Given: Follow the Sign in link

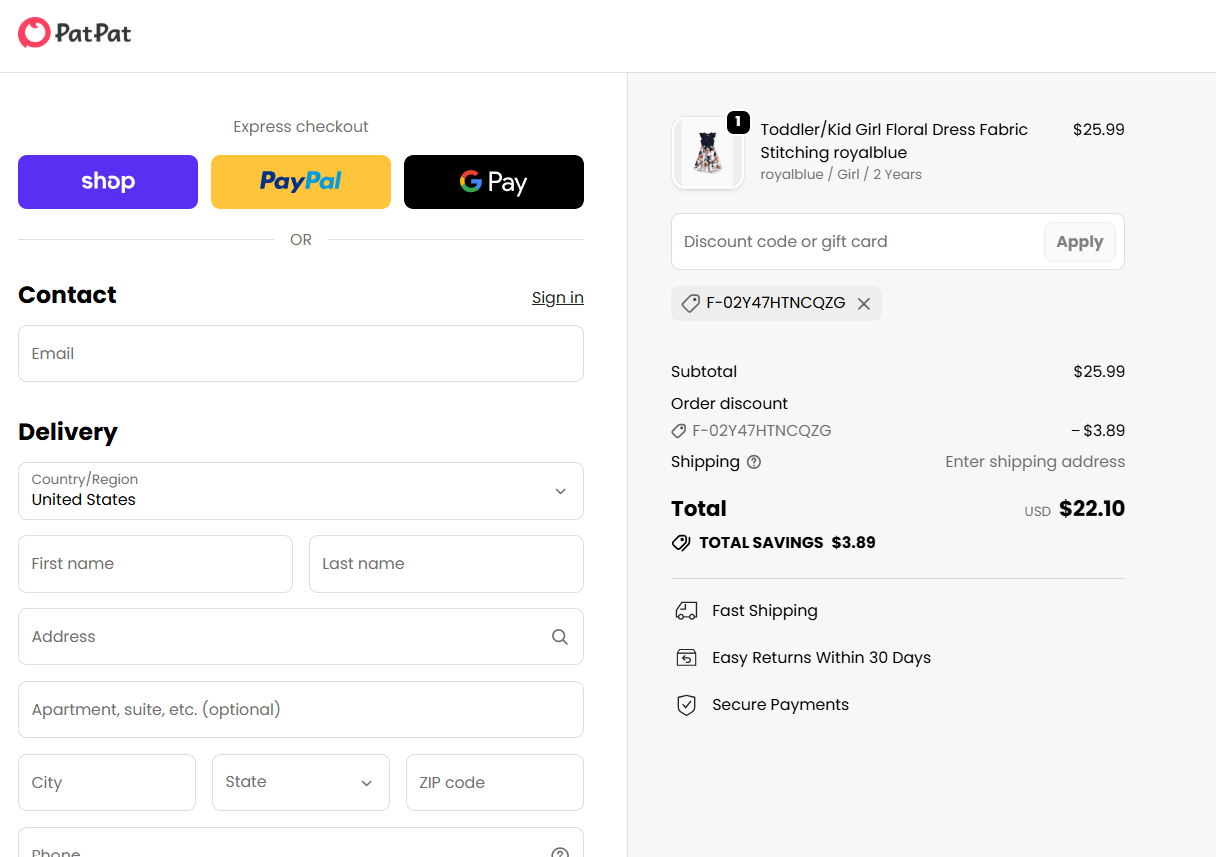Looking at the screenshot, I should [x=558, y=297].
